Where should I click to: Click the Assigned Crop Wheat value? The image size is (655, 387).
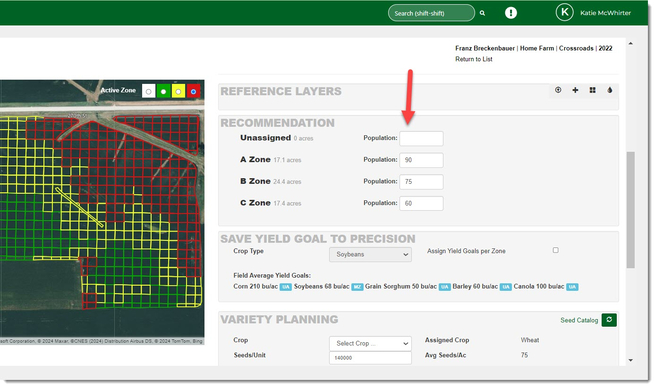[530, 340]
